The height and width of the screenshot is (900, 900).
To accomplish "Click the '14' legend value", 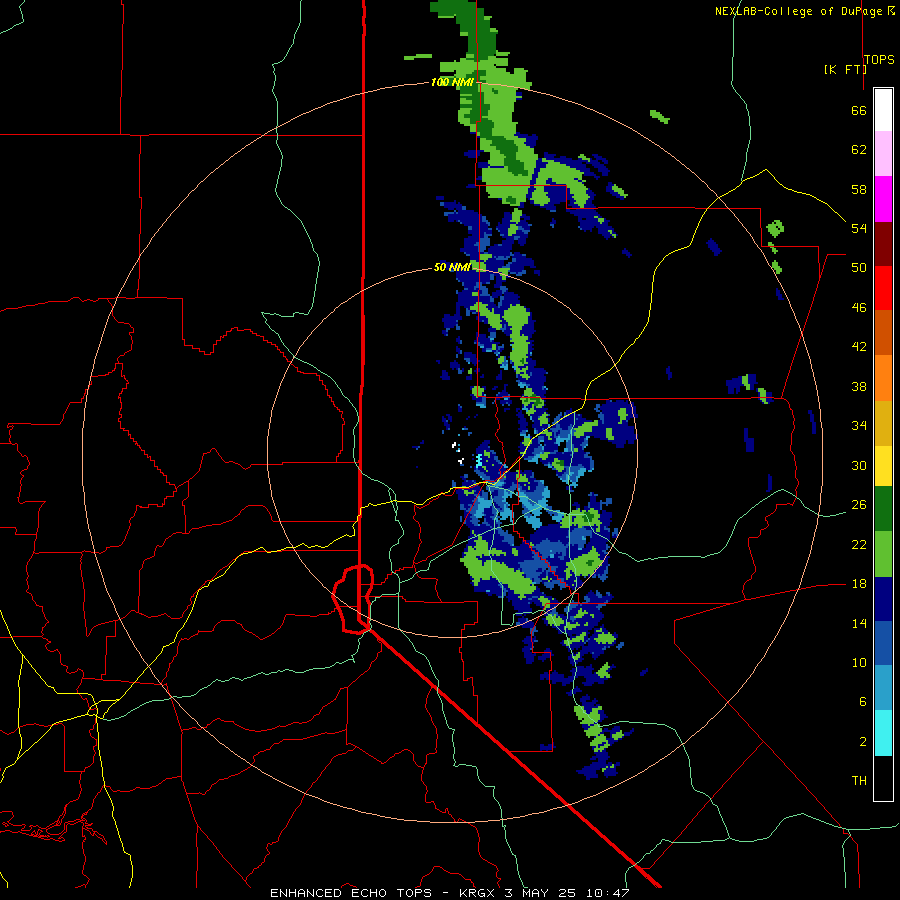I will (x=859, y=623).
